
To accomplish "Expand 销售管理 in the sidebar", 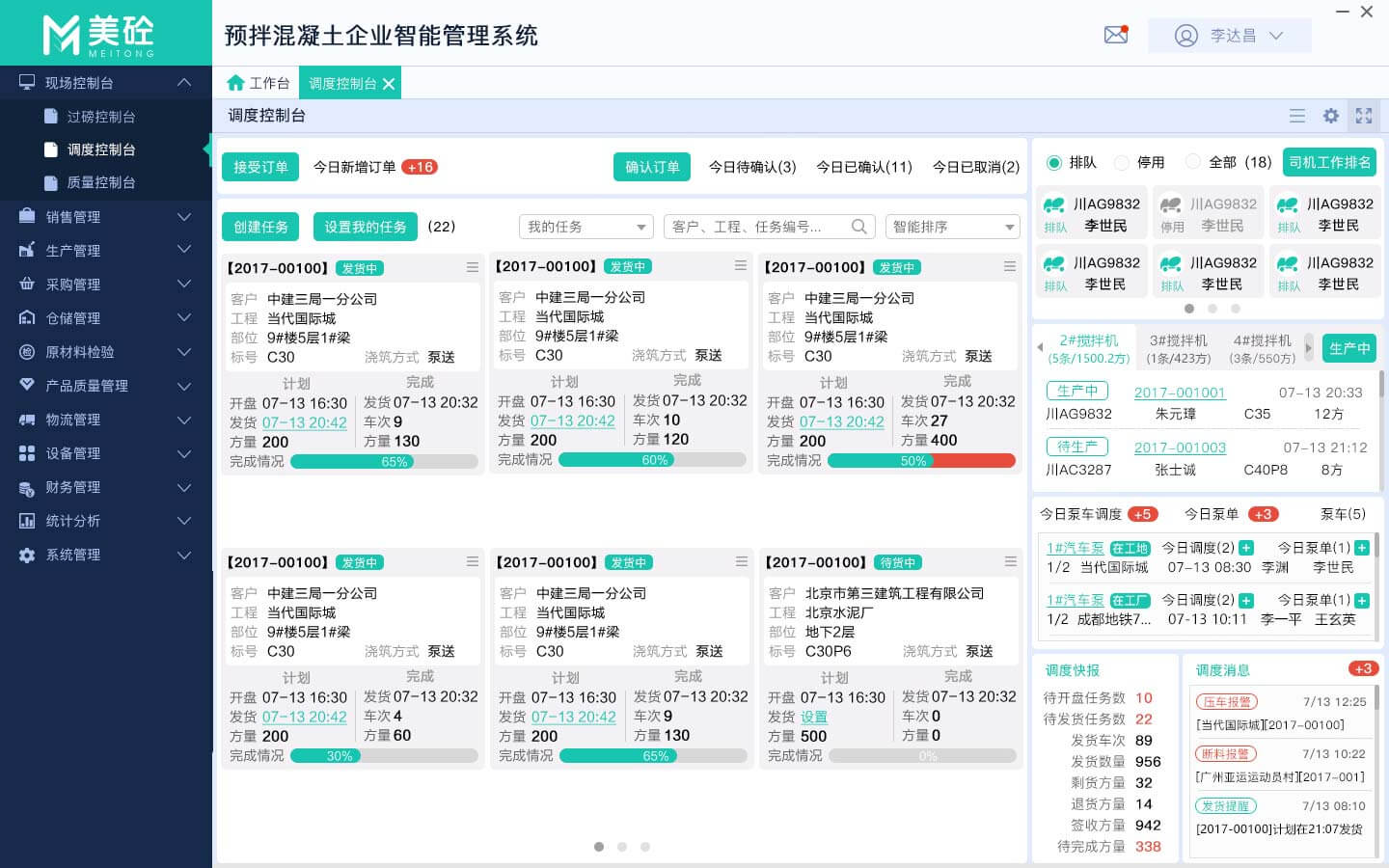I will (x=106, y=217).
